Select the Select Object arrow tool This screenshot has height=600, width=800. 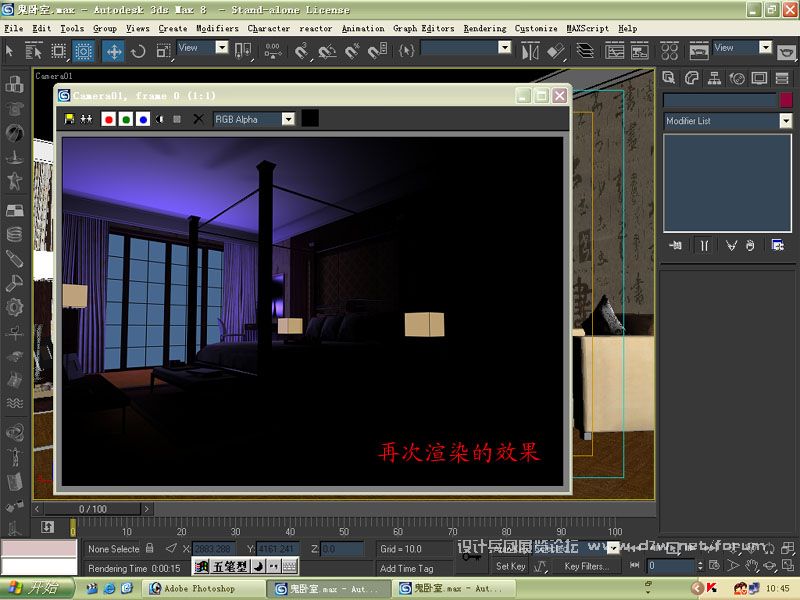pos(9,51)
